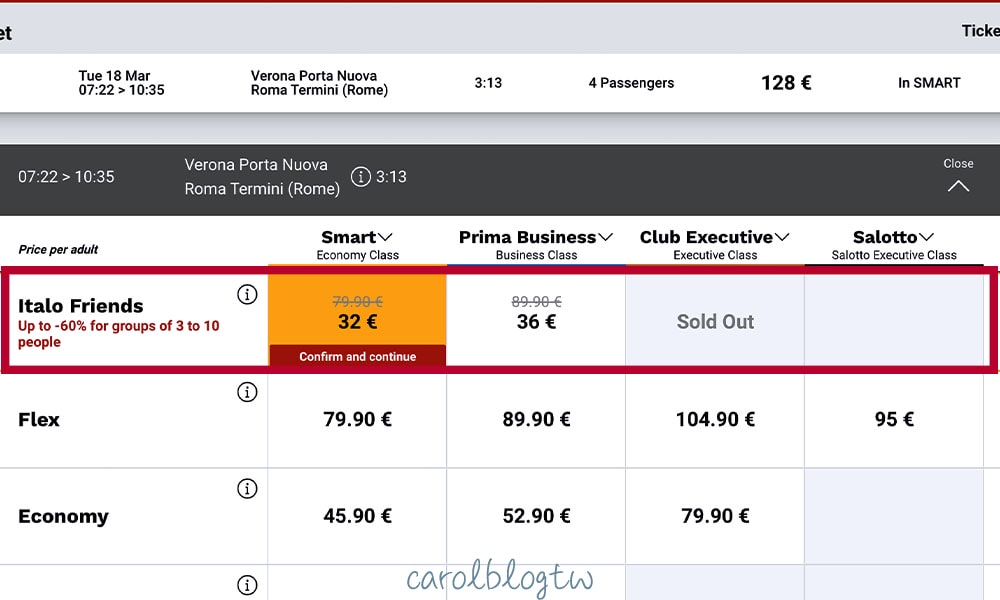The width and height of the screenshot is (1000, 600).
Task: Select Economy Smart 45.90 € fare
Action: (x=358, y=516)
